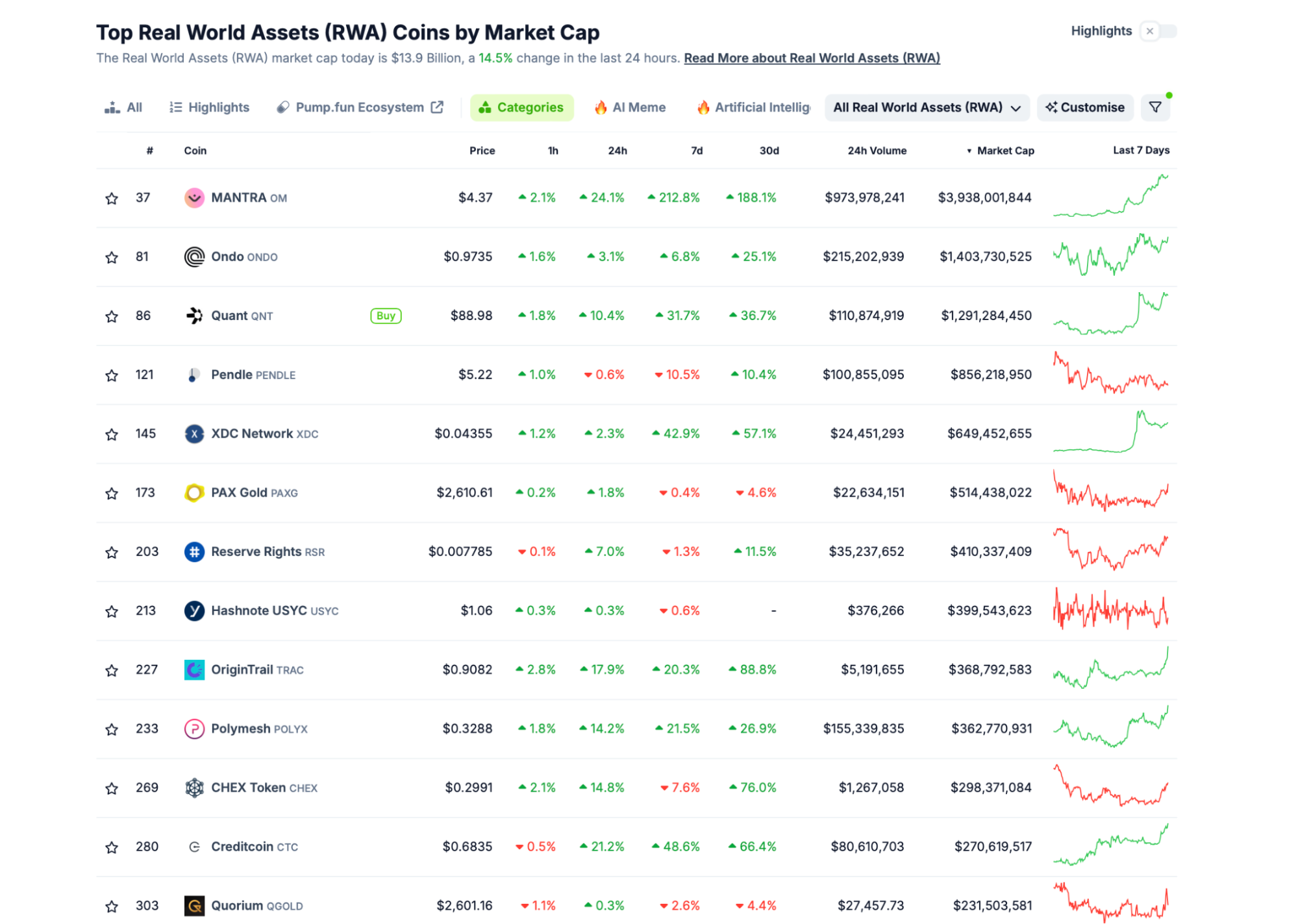Sort by the 24h Volume column
Image resolution: width=1298 pixels, height=924 pixels.
[x=877, y=151]
